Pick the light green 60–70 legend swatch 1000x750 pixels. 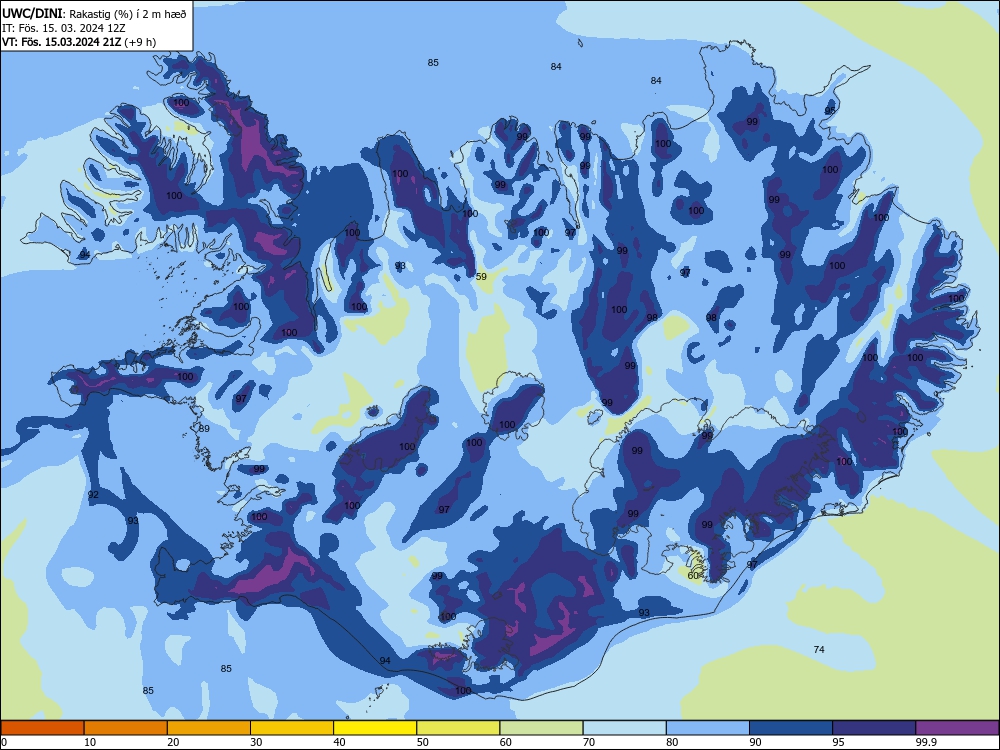[x=541, y=728]
